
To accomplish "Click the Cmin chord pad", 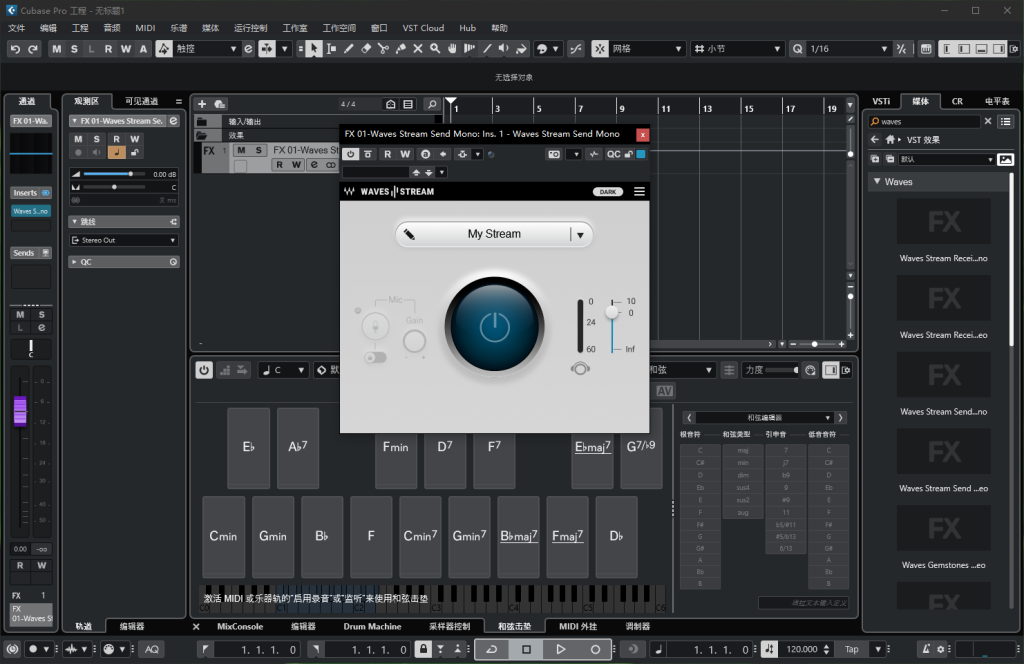I will (223, 536).
